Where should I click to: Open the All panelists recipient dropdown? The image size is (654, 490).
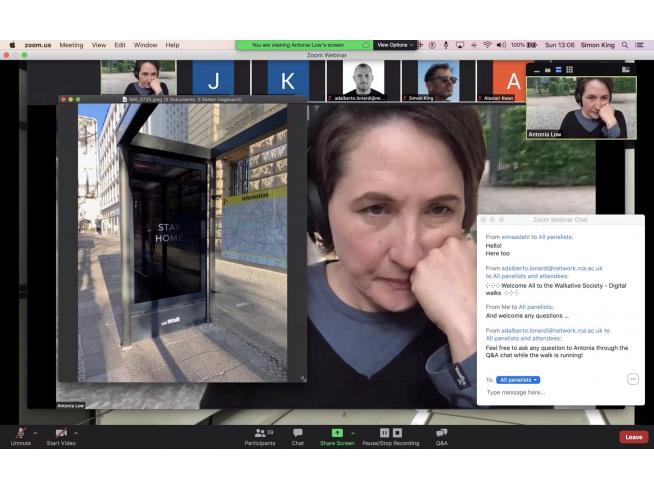(518, 380)
